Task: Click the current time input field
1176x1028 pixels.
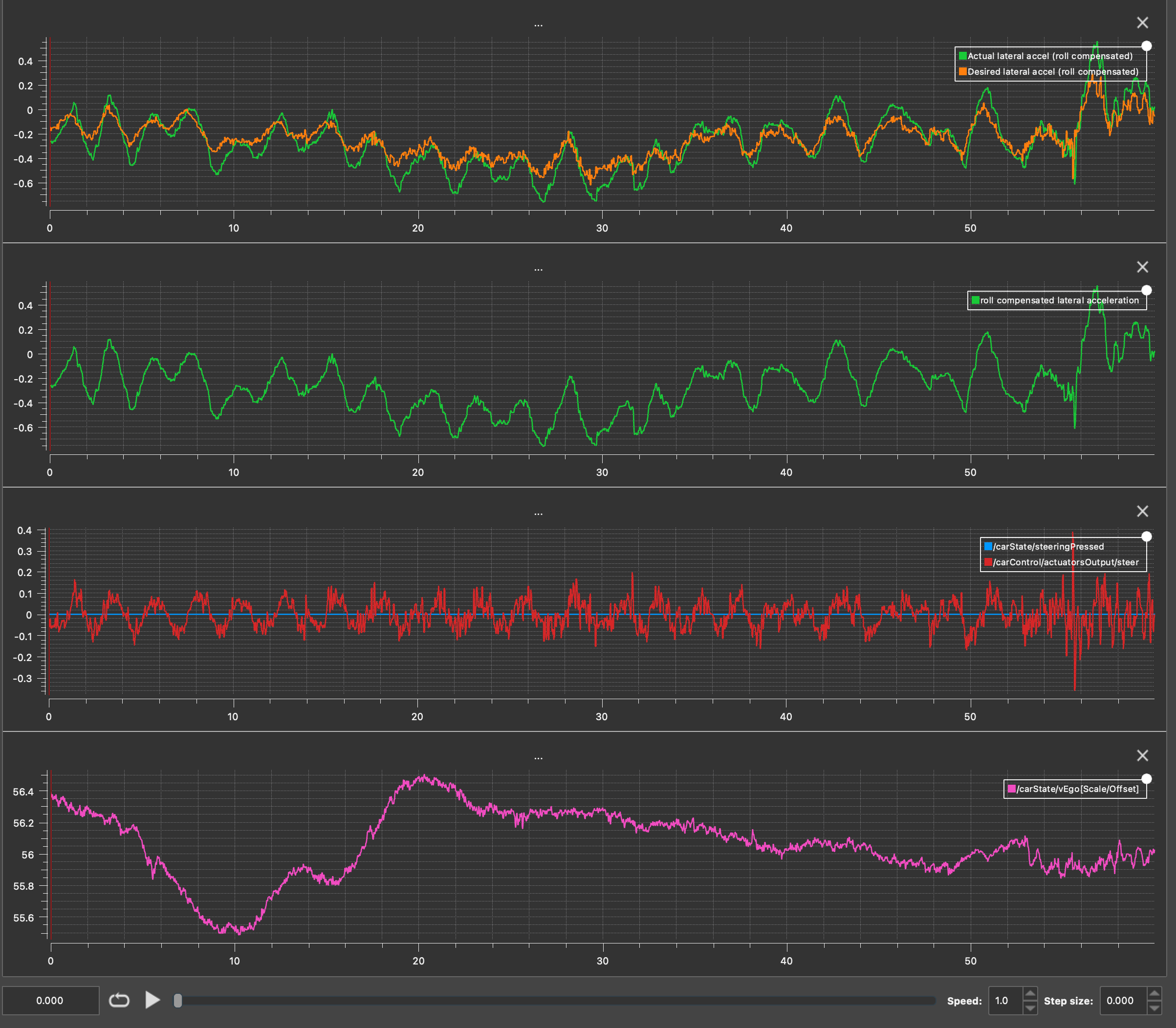Action: [x=50, y=1001]
